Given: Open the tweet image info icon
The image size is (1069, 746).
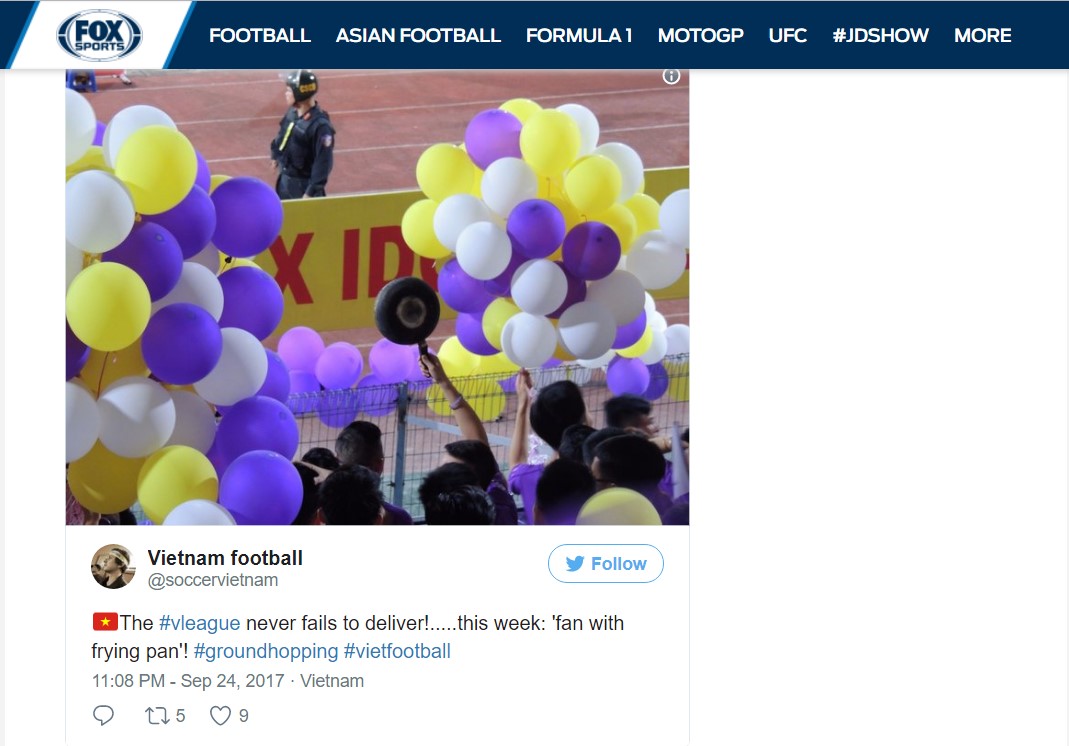Looking at the screenshot, I should [671, 76].
